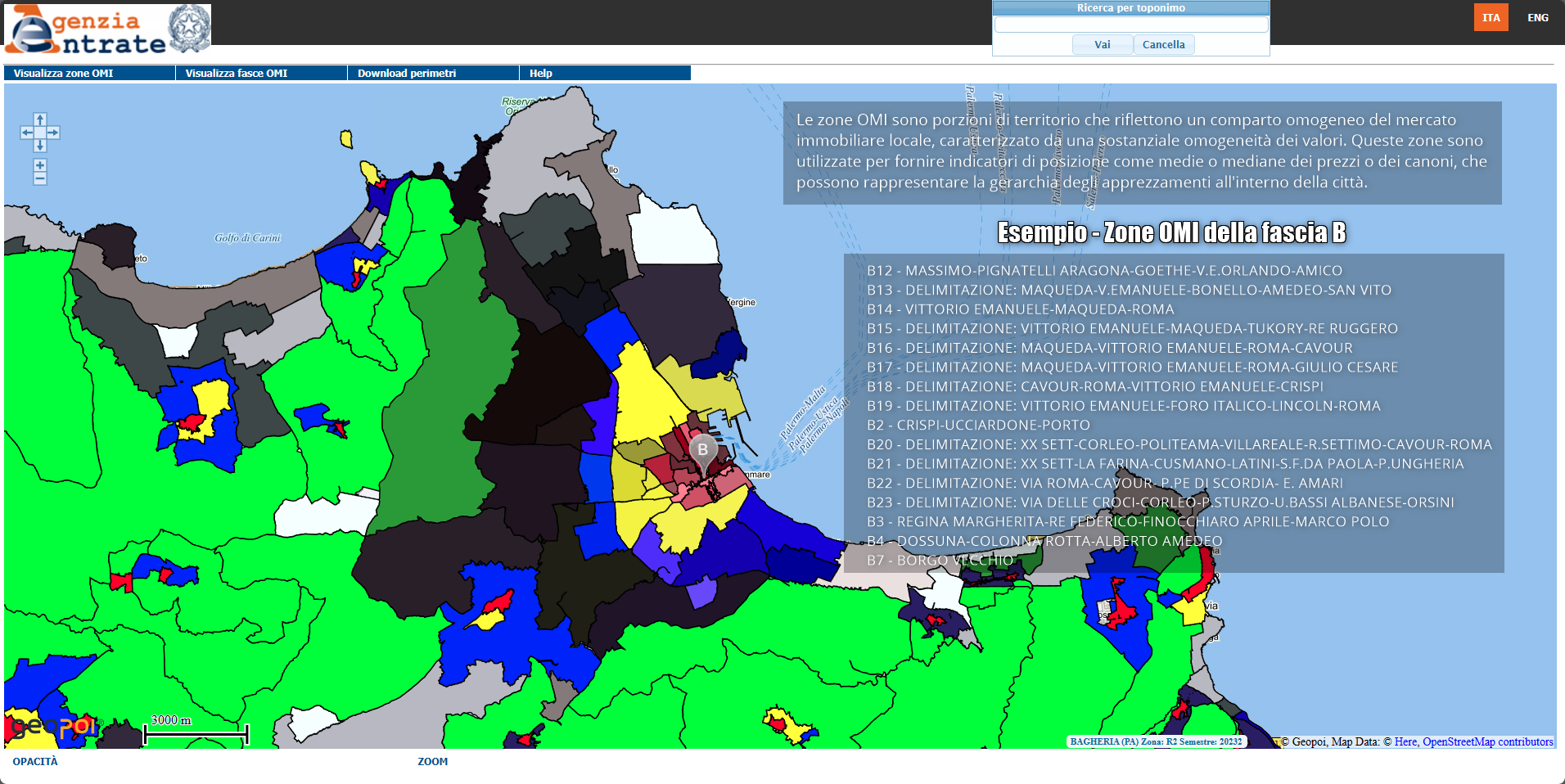Click the 3000 m scale bar
The image size is (1565, 784).
pyautogui.click(x=196, y=728)
